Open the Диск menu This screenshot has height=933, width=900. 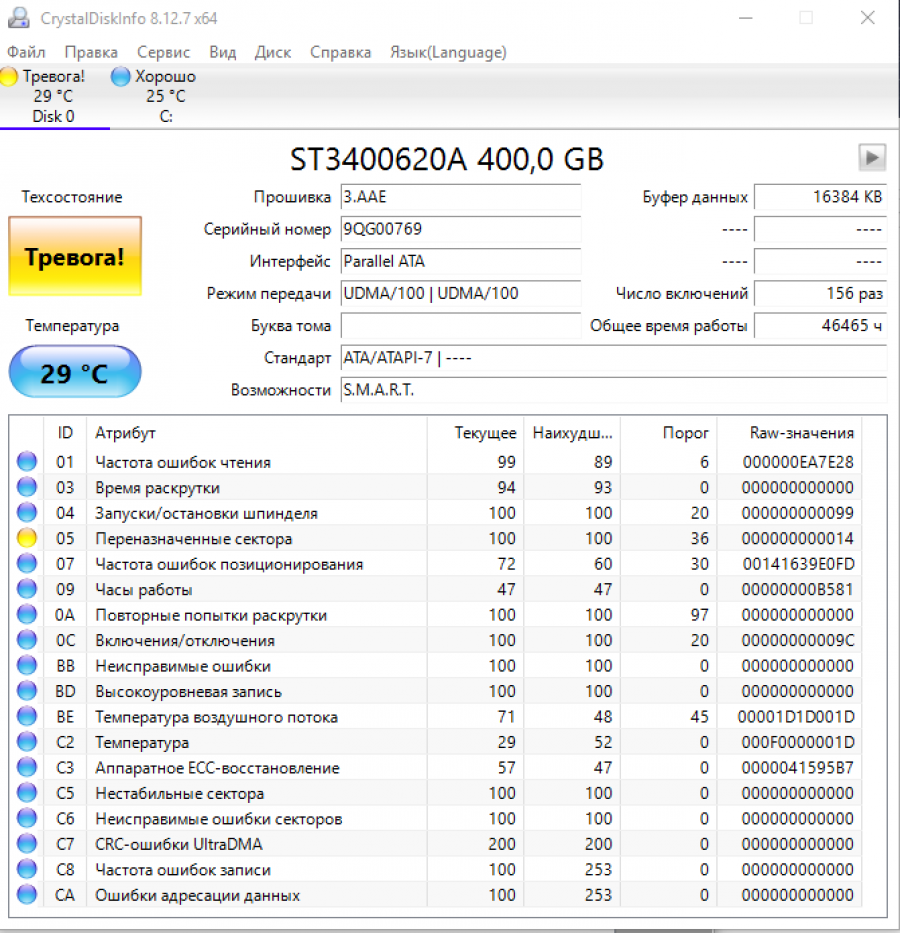tap(273, 52)
